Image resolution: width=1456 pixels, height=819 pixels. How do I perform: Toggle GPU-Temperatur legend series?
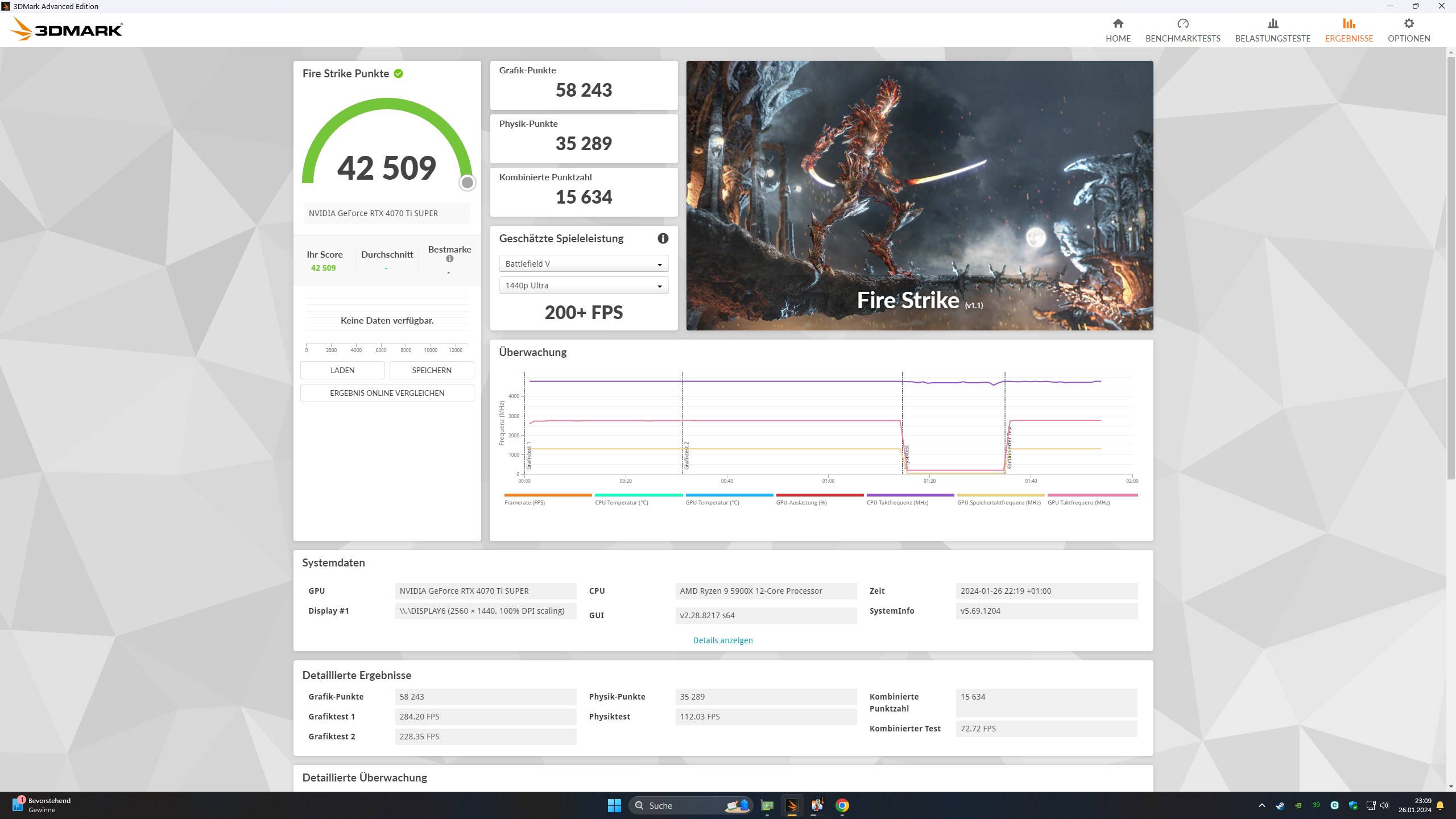coord(712,503)
